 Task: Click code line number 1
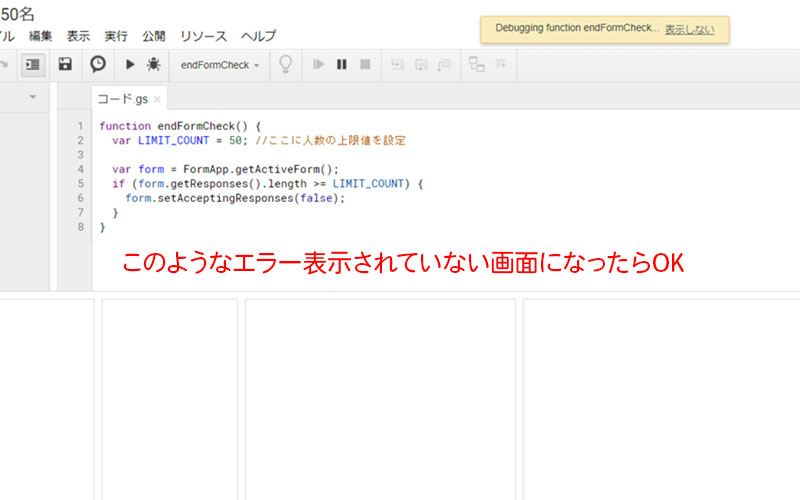tap(80, 126)
